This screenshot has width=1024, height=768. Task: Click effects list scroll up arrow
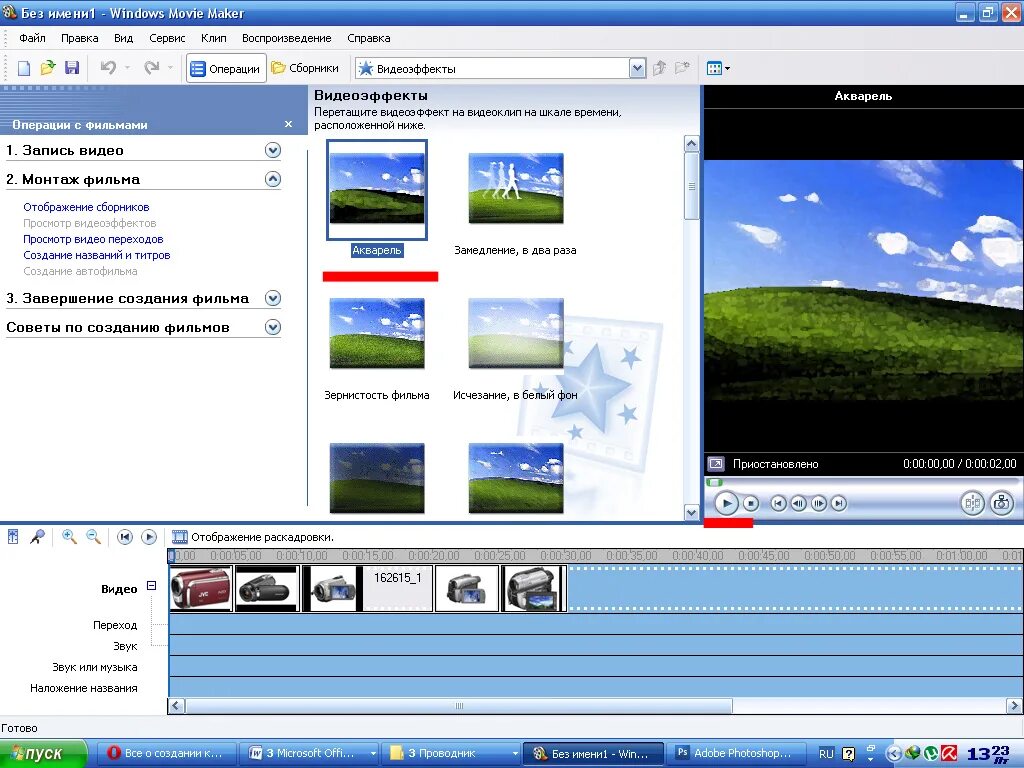pos(692,144)
